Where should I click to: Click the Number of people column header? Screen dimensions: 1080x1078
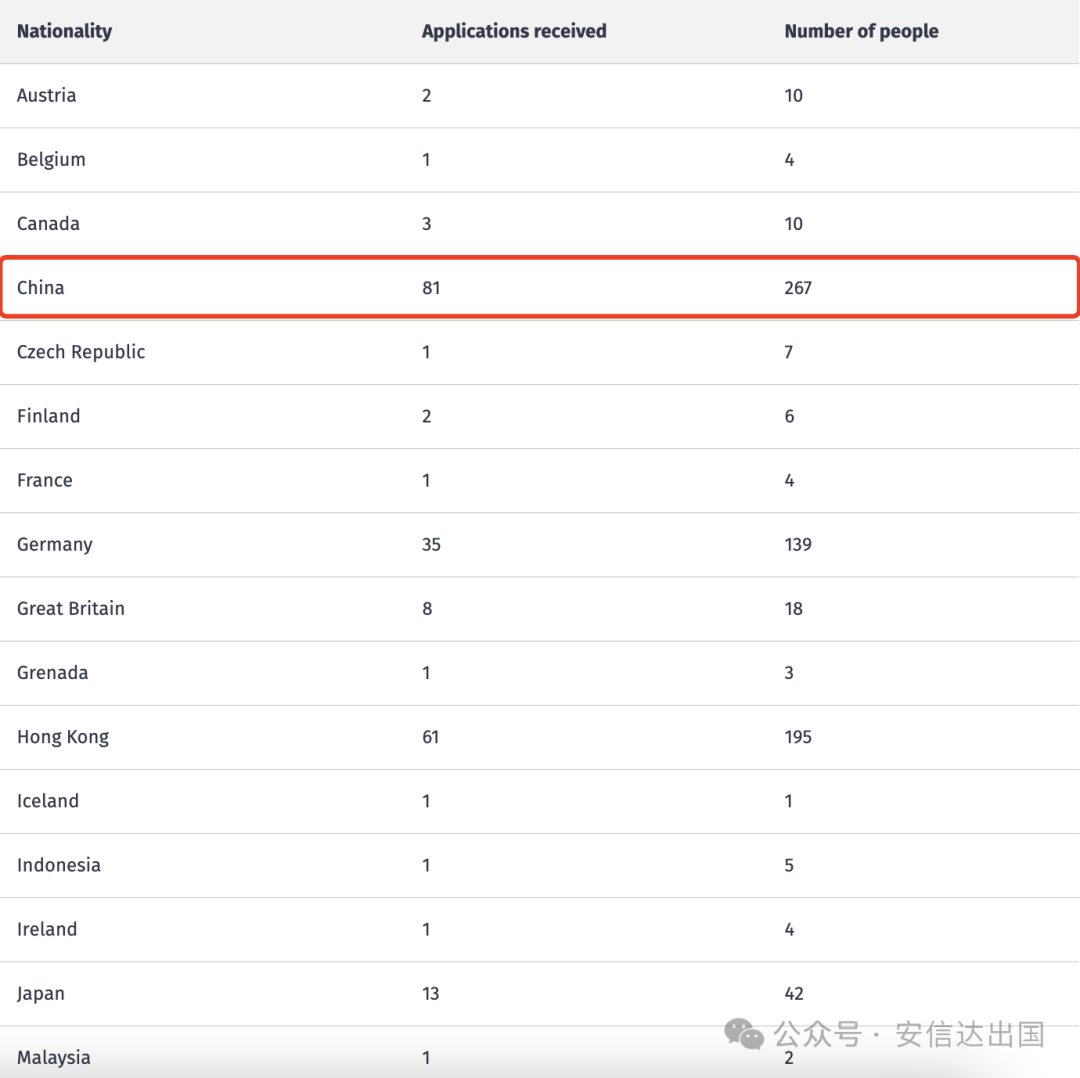(861, 32)
